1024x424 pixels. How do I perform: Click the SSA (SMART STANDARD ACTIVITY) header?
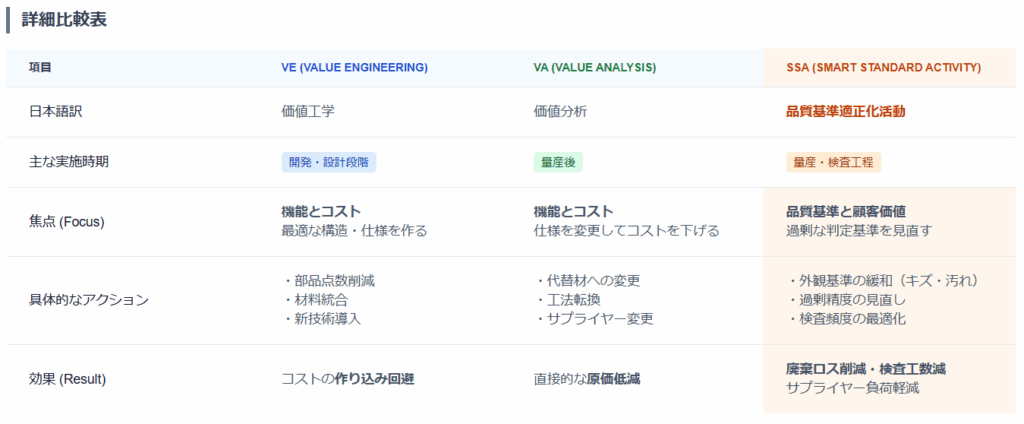tap(883, 67)
